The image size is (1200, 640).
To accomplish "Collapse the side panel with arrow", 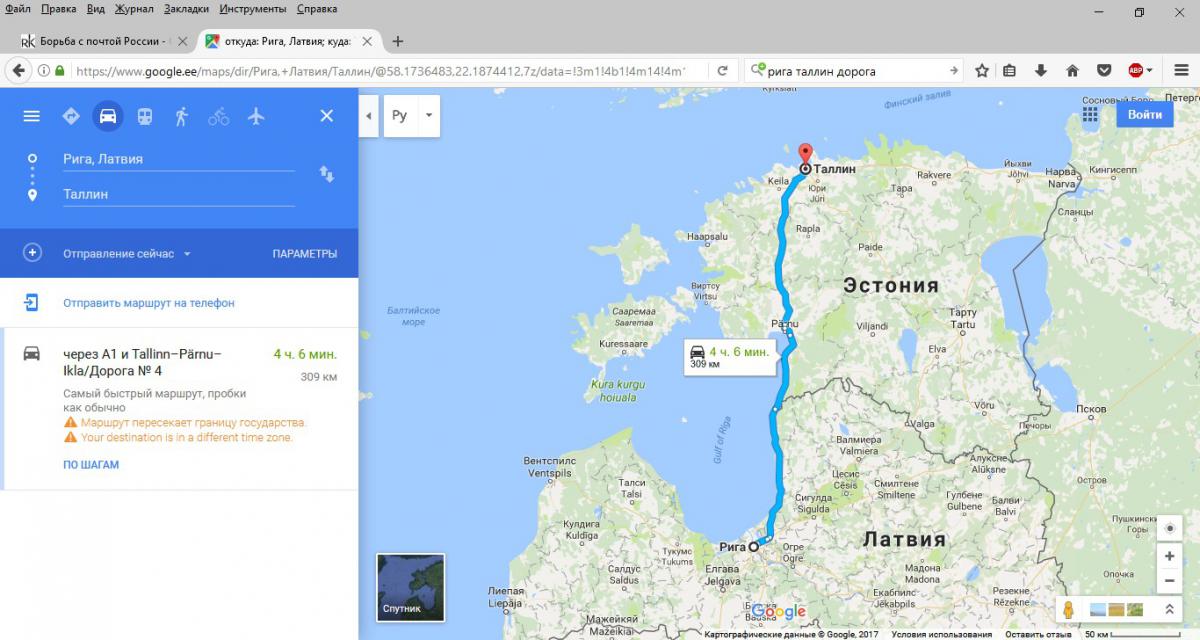I will click(x=369, y=116).
